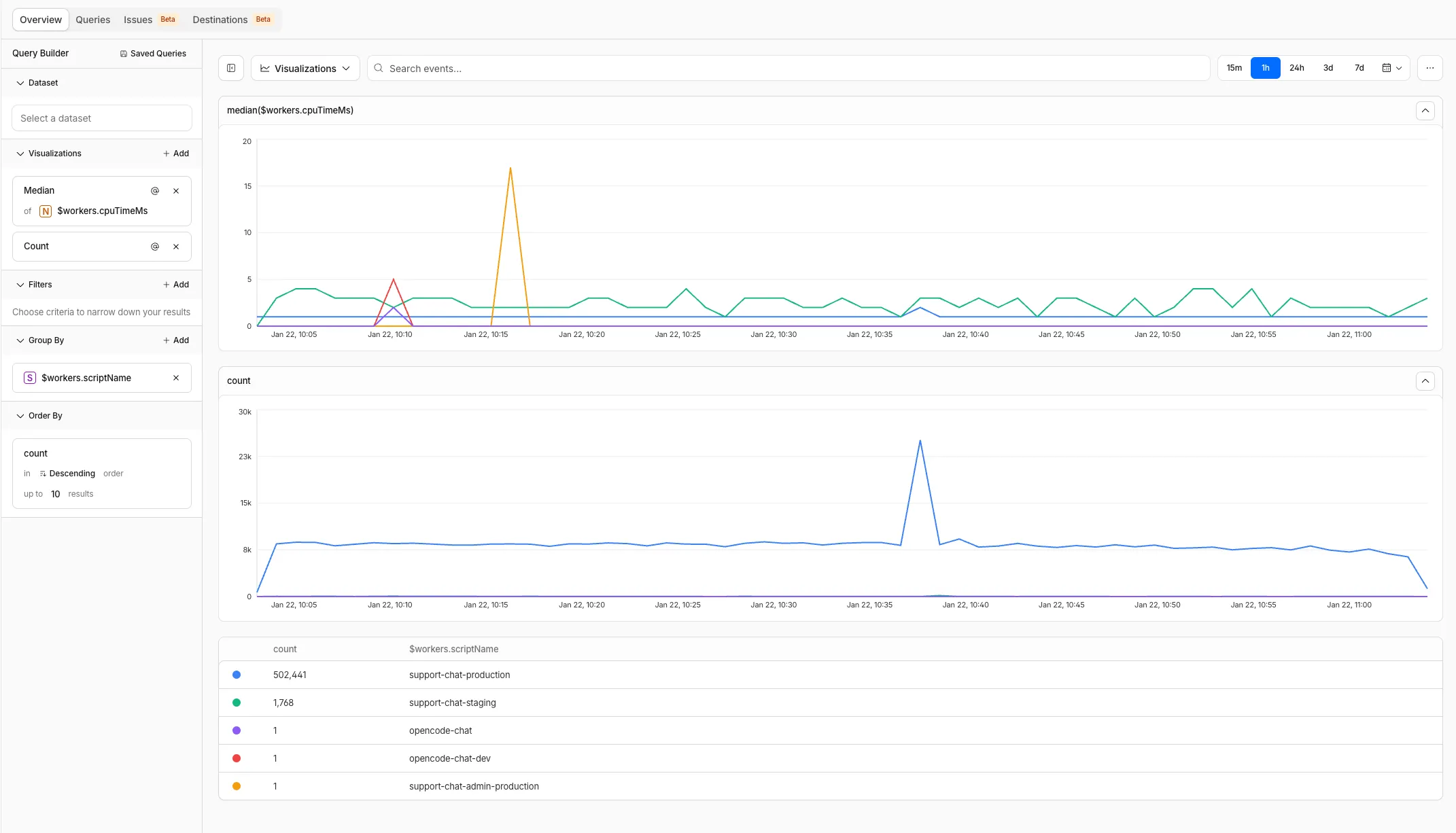This screenshot has width=1456, height=833.
Task: Click the blue support-chat-production color dot
Action: (237, 675)
